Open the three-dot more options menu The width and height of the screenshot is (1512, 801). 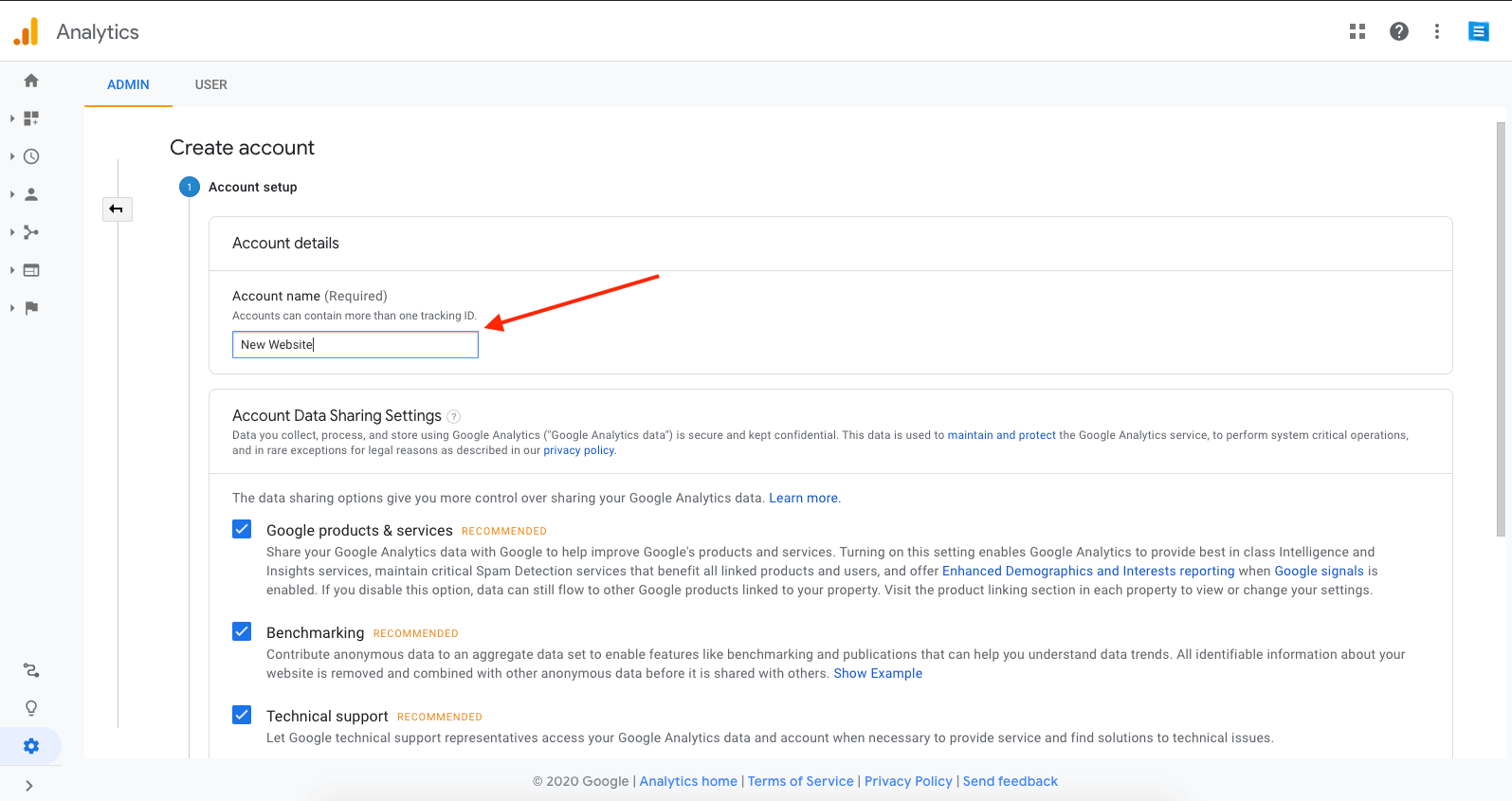point(1437,31)
